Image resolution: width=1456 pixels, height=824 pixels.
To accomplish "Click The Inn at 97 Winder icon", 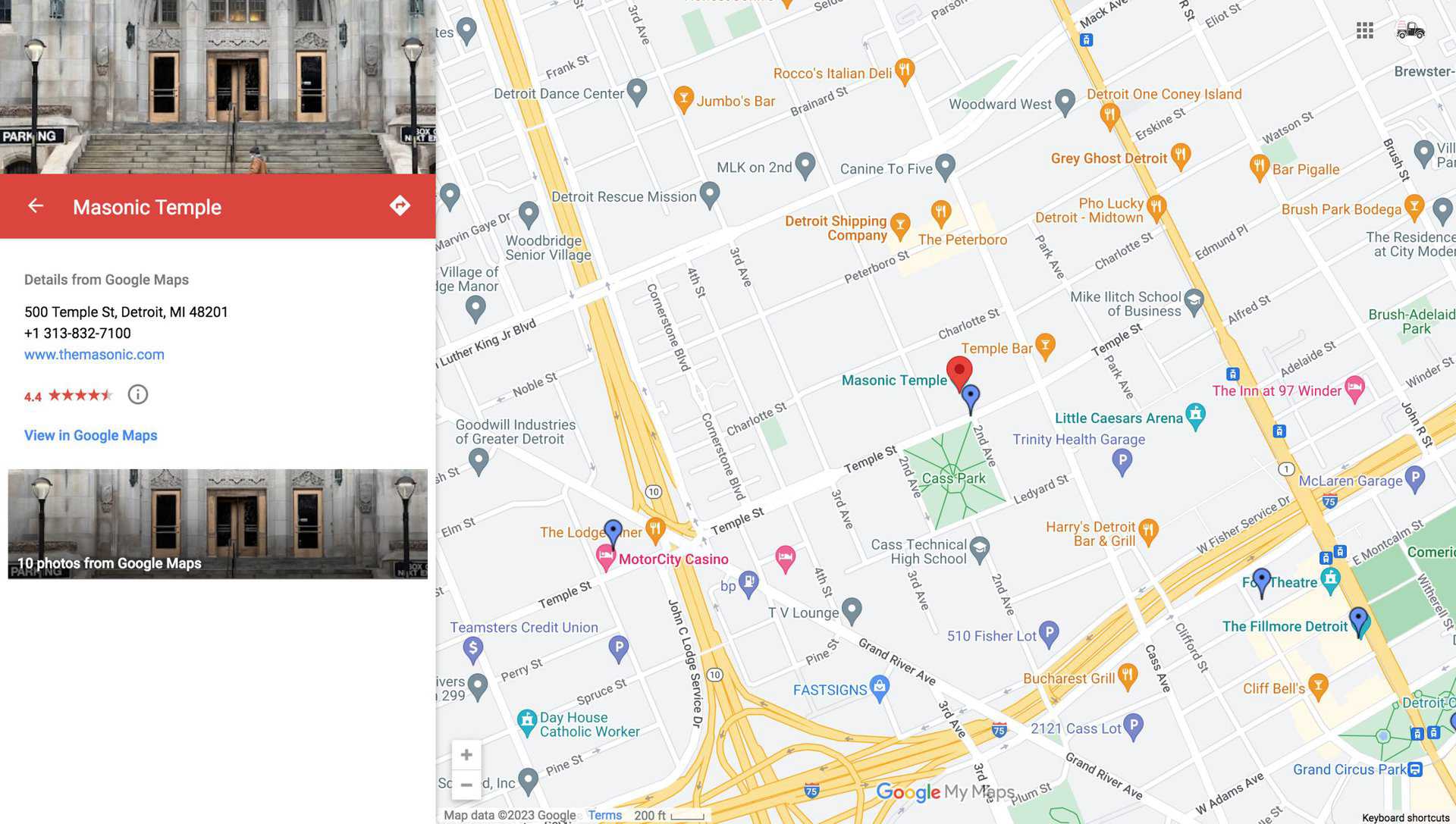I will point(1354,389).
